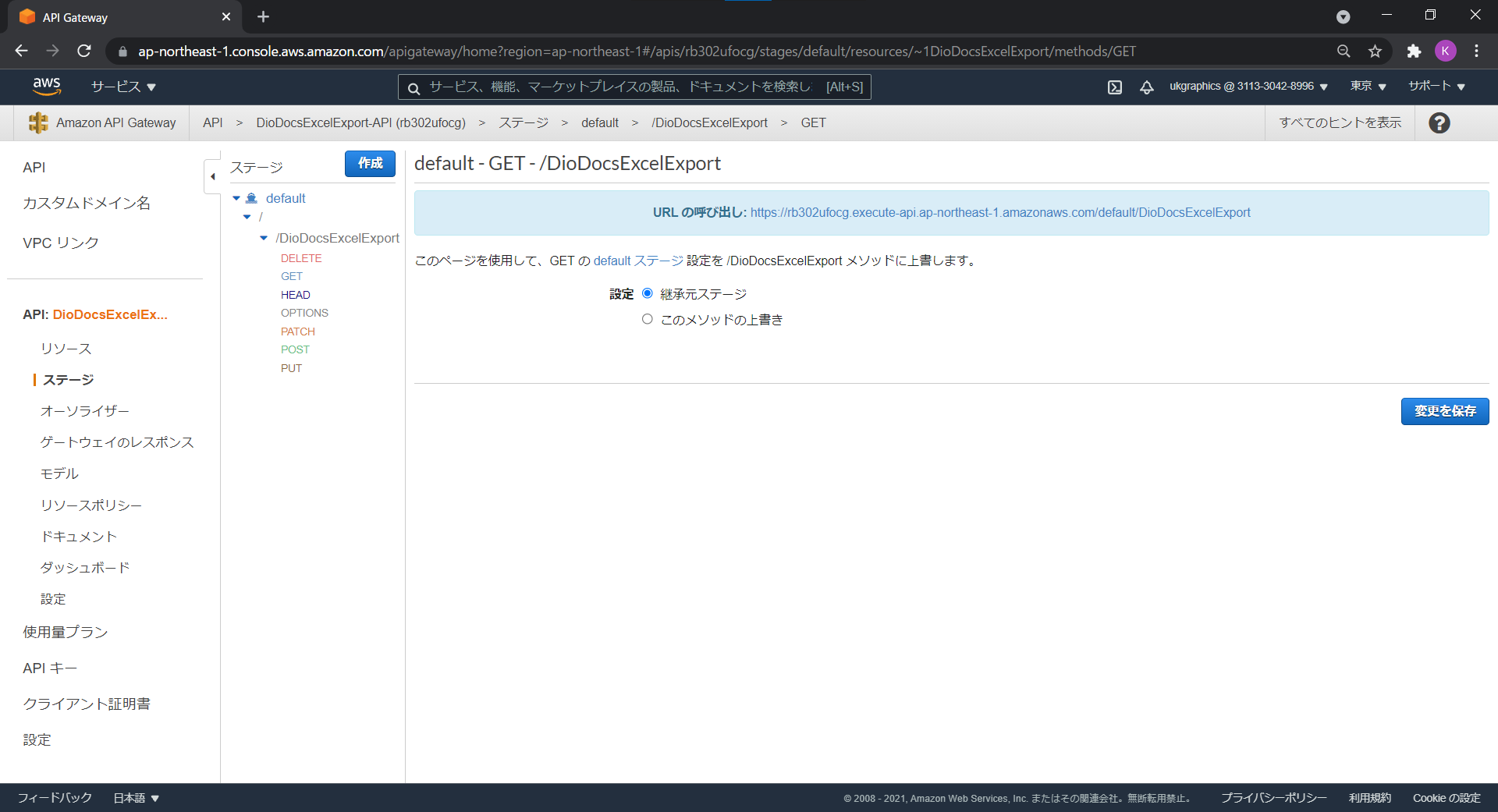Open the Chrome three-dot menu
The image size is (1498, 812).
[x=1476, y=51]
